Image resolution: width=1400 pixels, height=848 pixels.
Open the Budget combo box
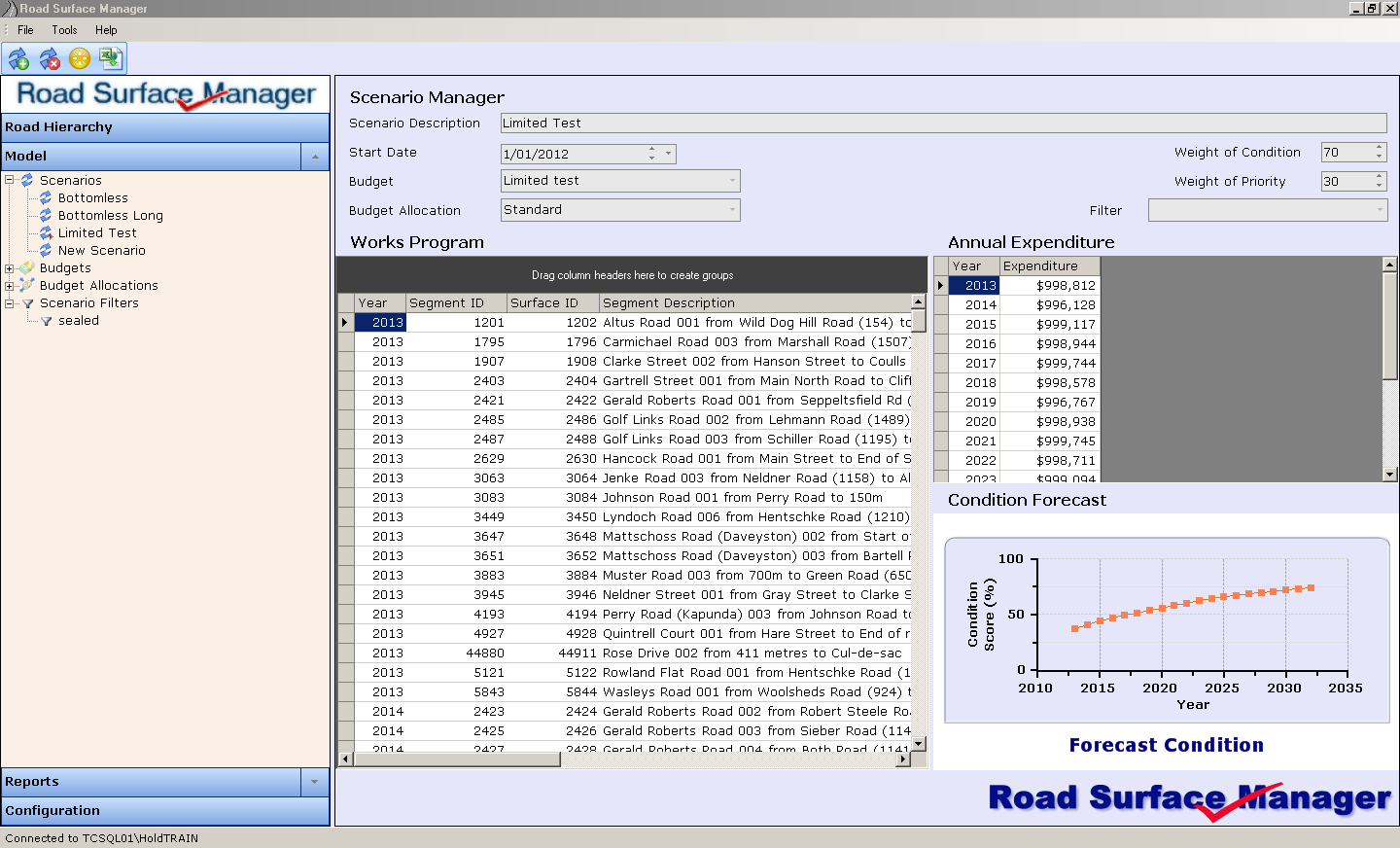(620, 181)
